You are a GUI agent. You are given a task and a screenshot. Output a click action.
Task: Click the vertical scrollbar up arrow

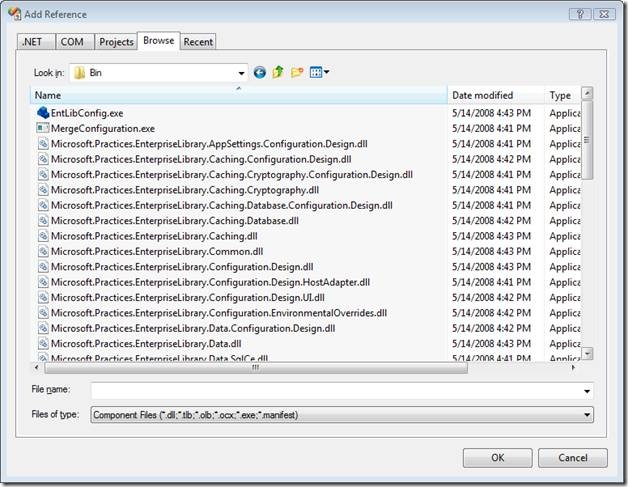pyautogui.click(x=587, y=93)
